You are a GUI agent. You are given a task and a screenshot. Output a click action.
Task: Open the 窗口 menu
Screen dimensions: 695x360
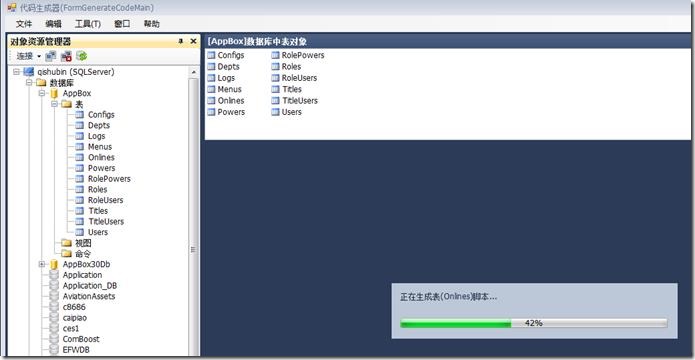[x=122, y=24]
